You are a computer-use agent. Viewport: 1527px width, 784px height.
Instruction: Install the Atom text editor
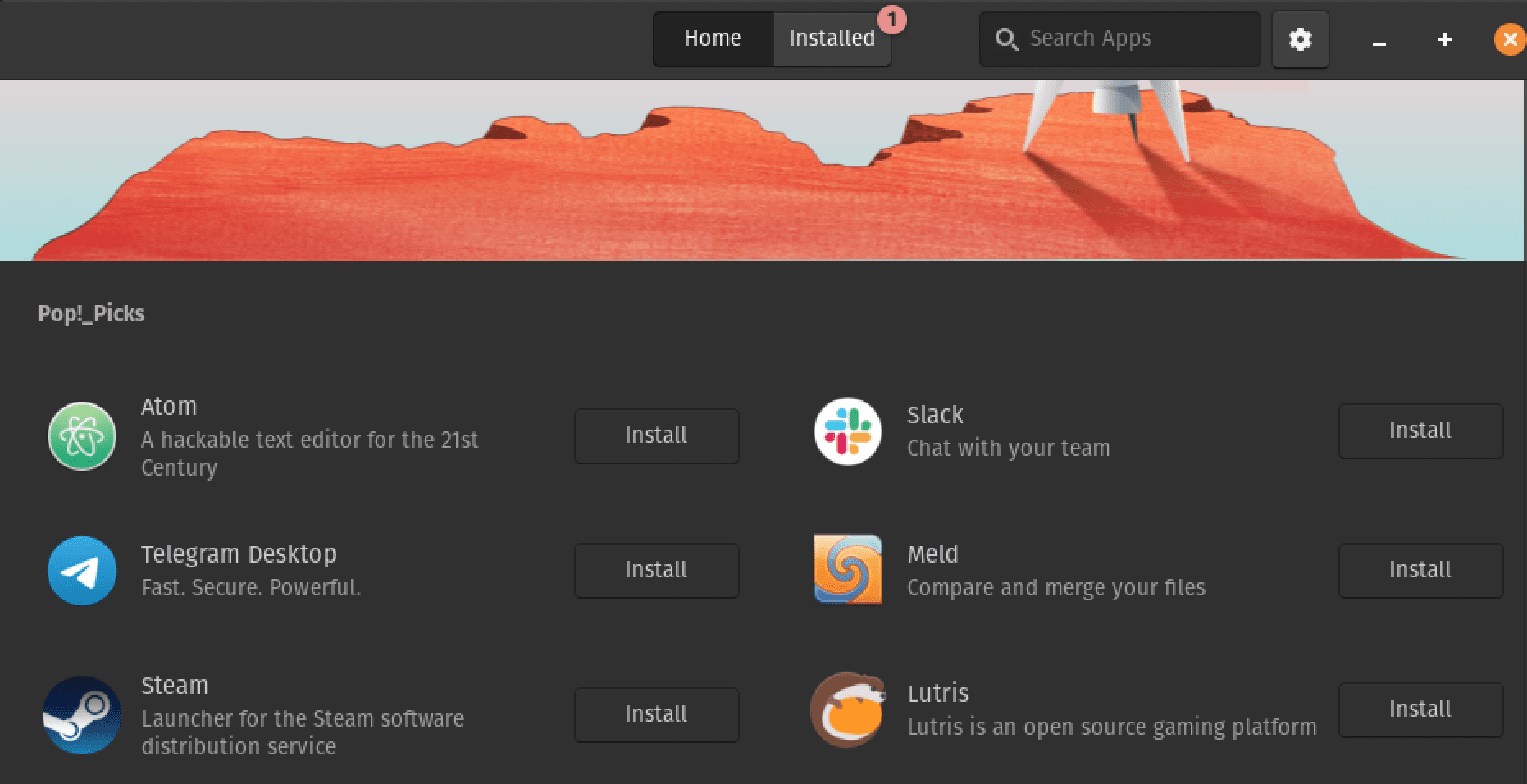point(656,435)
